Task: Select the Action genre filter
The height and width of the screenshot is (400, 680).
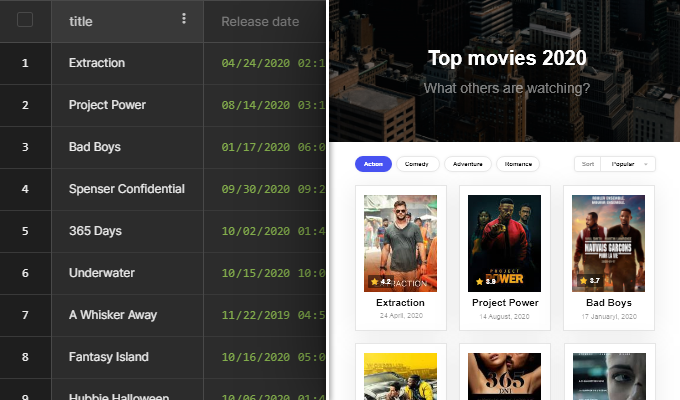Action: pos(373,164)
